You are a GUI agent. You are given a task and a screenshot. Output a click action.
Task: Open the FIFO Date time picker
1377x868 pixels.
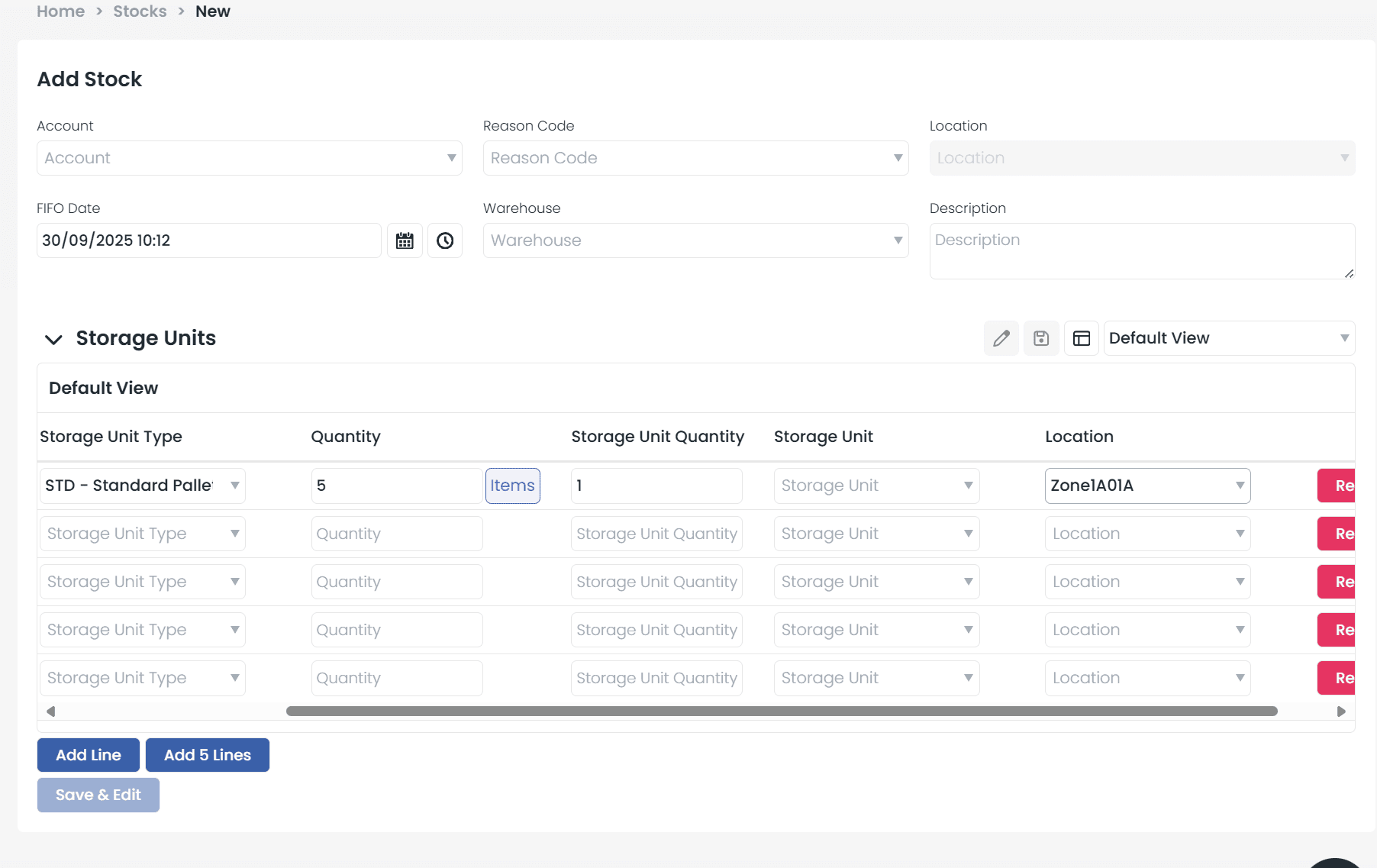click(x=445, y=240)
